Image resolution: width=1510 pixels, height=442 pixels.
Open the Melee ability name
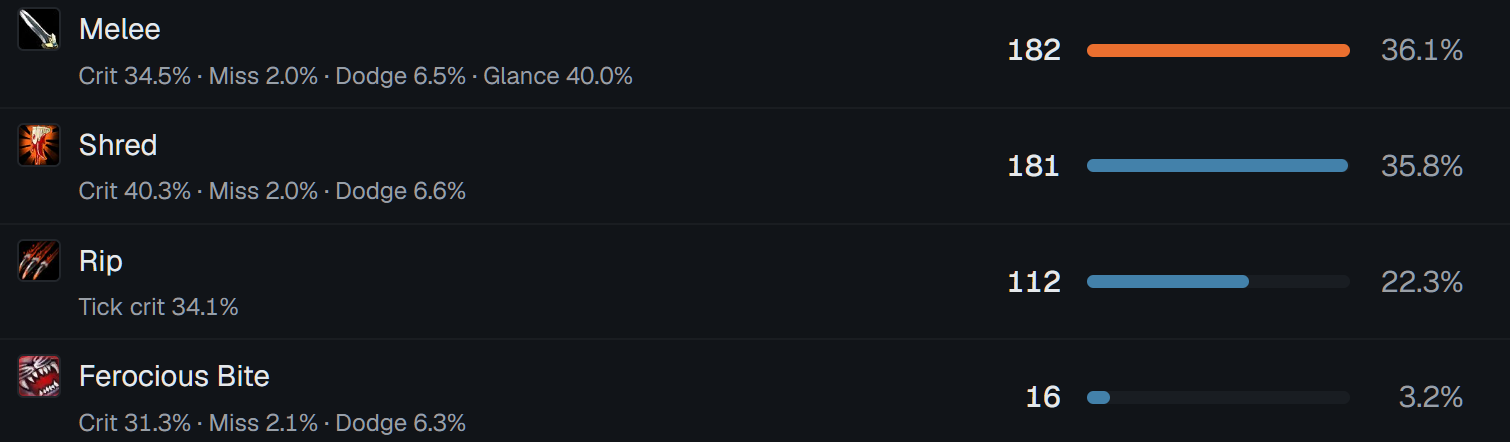point(120,29)
